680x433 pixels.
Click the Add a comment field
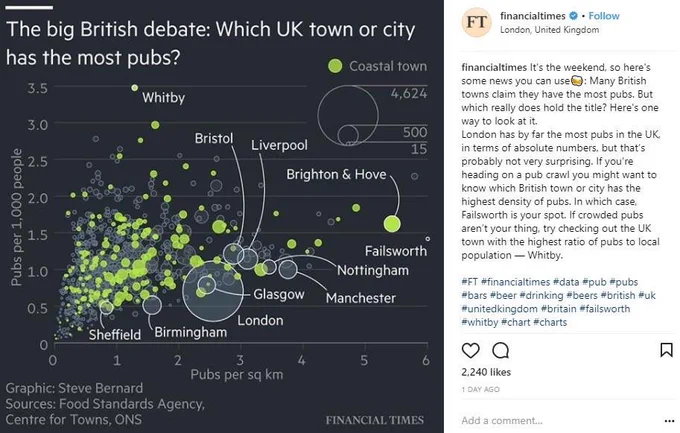559,420
